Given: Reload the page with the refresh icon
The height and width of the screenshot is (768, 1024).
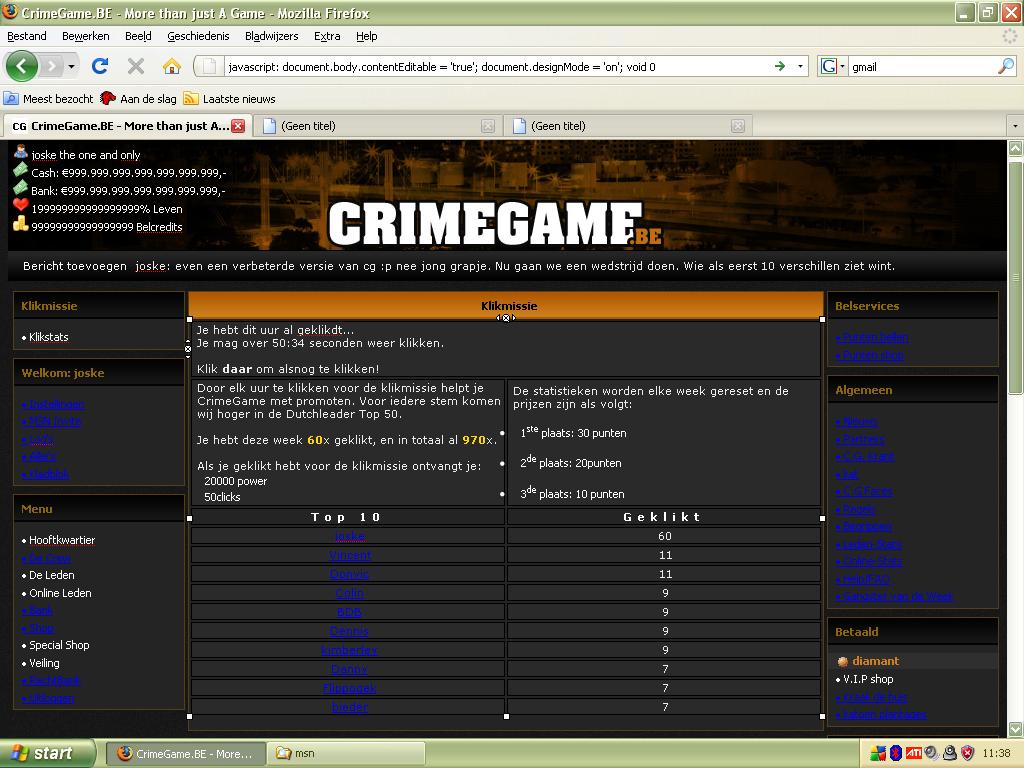Looking at the screenshot, I should (100, 66).
